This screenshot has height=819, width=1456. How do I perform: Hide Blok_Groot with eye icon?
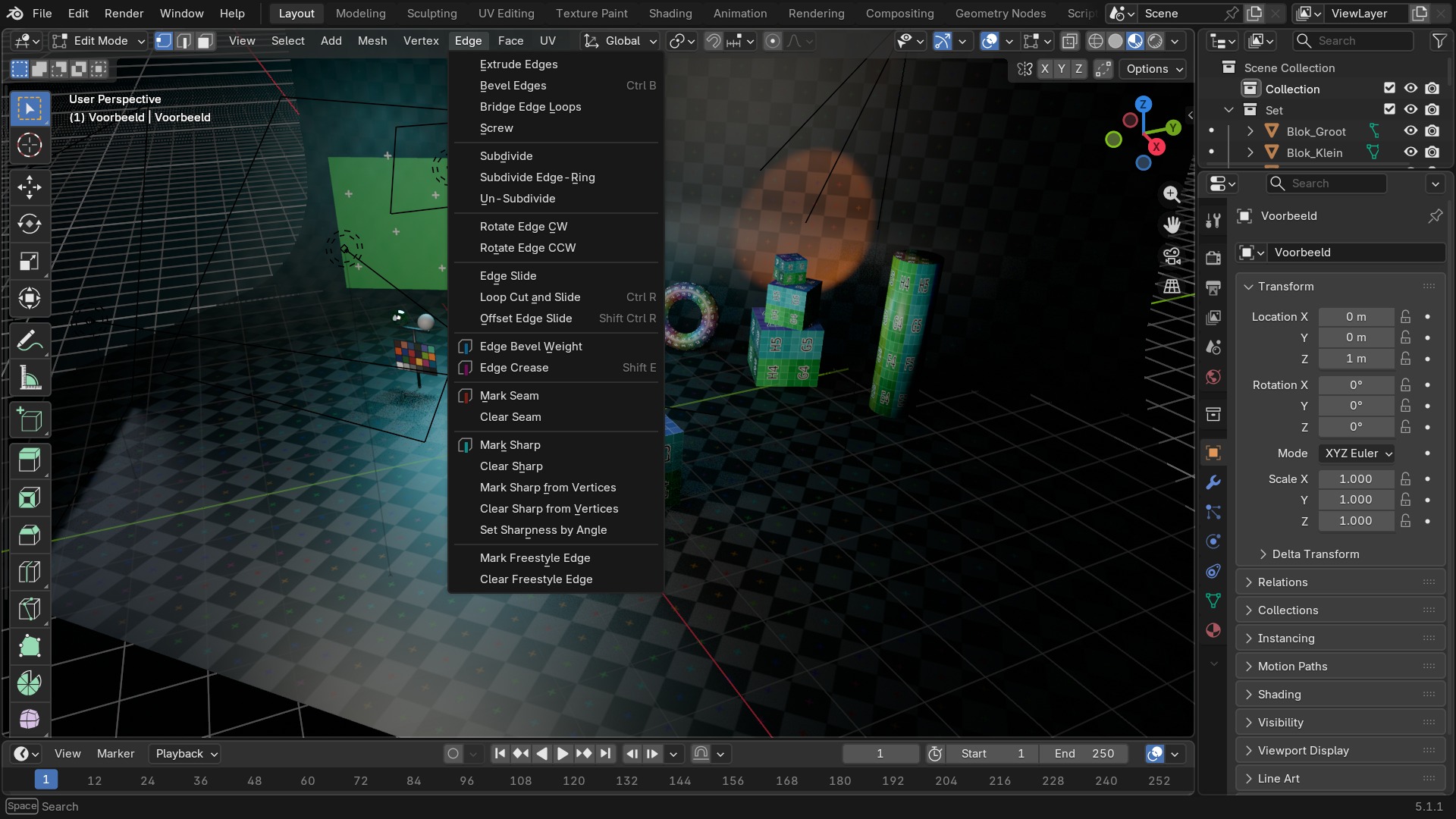coord(1410,131)
